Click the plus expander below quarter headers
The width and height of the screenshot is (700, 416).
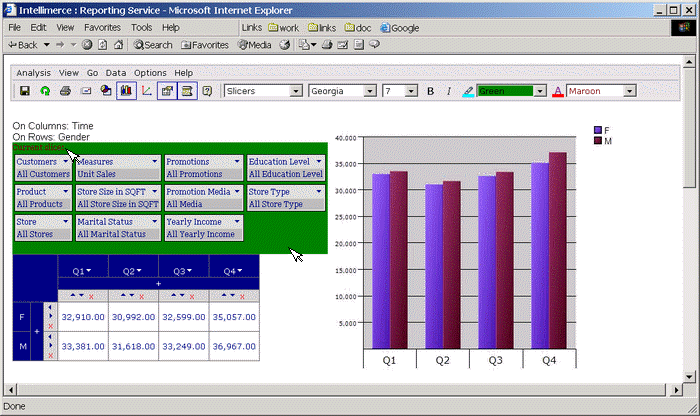tap(158, 284)
